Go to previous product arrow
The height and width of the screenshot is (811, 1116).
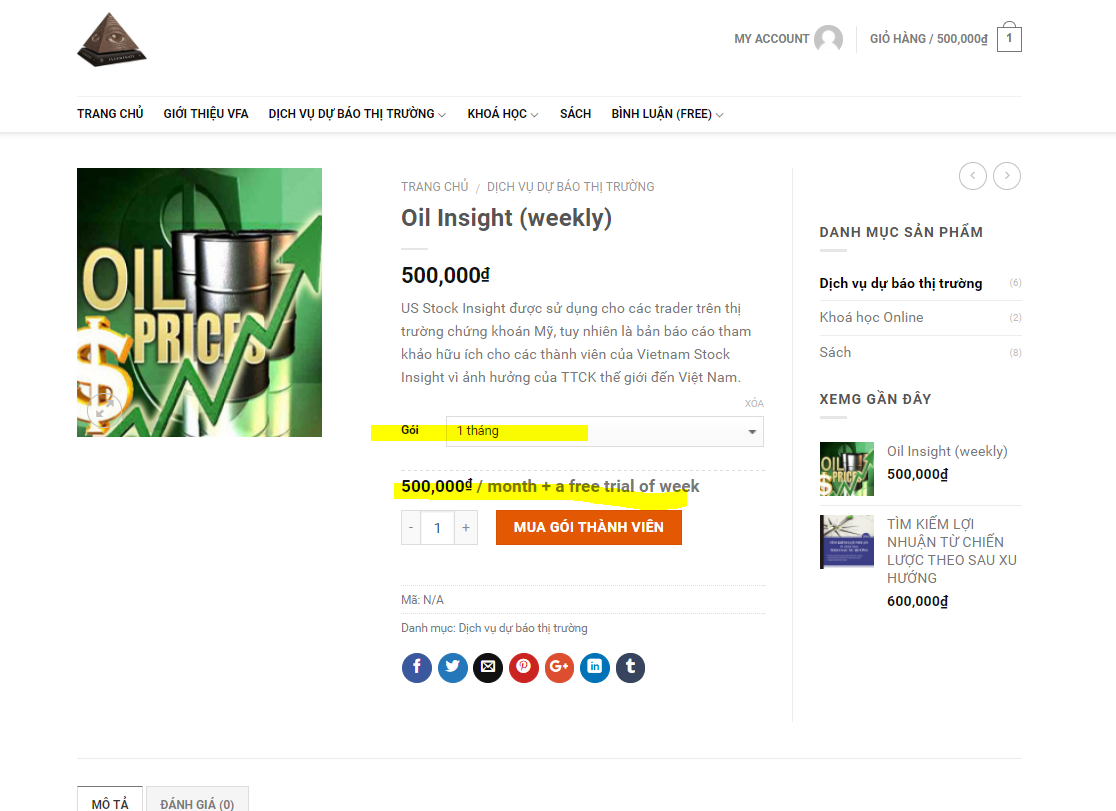pyautogui.click(x=973, y=176)
